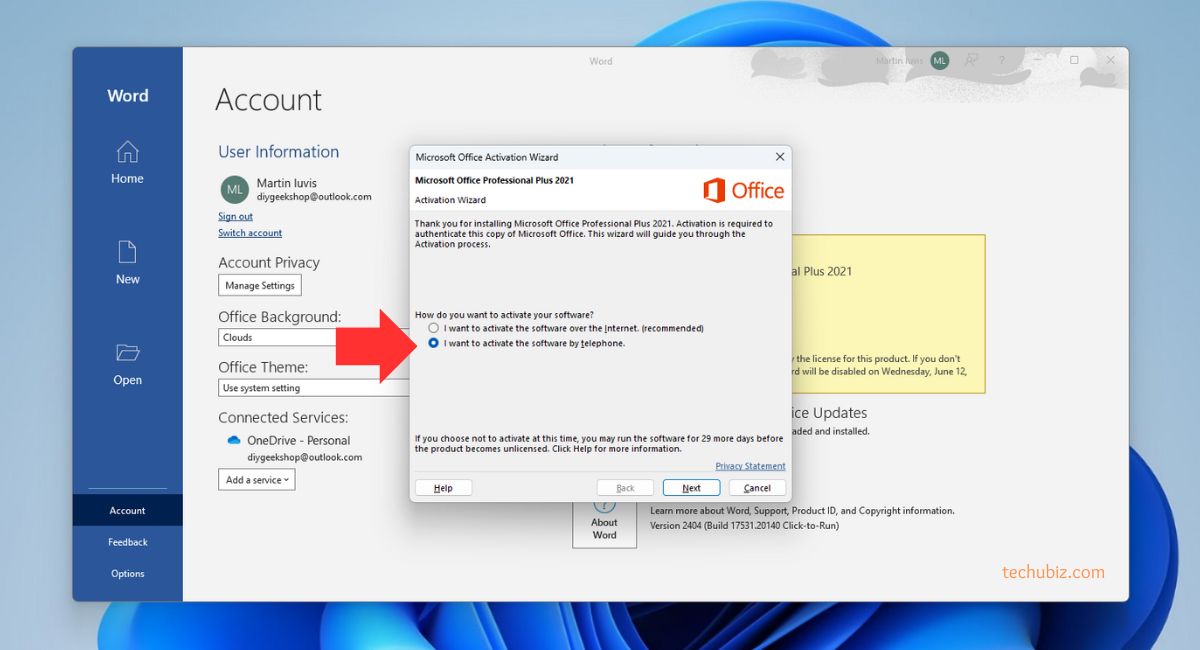This screenshot has height=650, width=1200.
Task: Expand the Add a service dropdown
Action: point(257,480)
